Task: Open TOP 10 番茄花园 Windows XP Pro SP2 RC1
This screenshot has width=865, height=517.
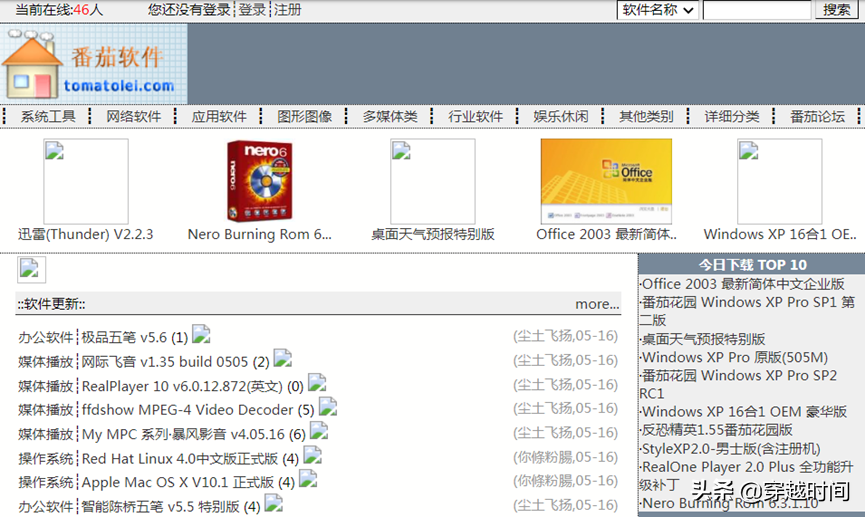Action: tap(739, 384)
